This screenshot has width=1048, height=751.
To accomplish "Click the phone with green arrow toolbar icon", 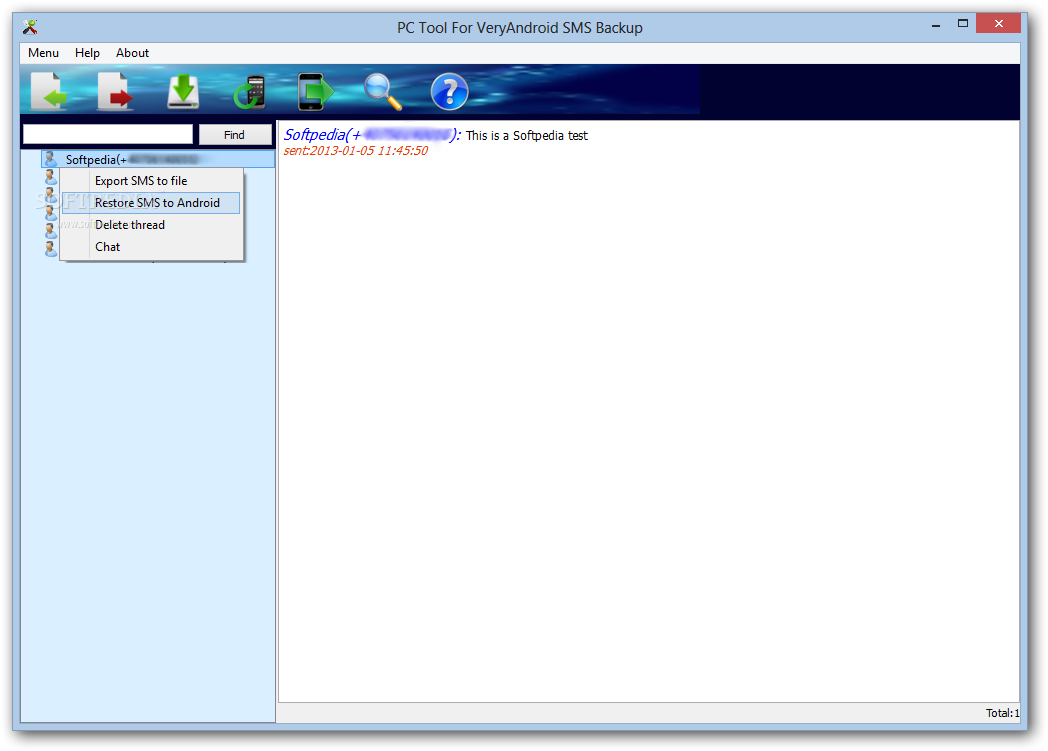I will 315,92.
